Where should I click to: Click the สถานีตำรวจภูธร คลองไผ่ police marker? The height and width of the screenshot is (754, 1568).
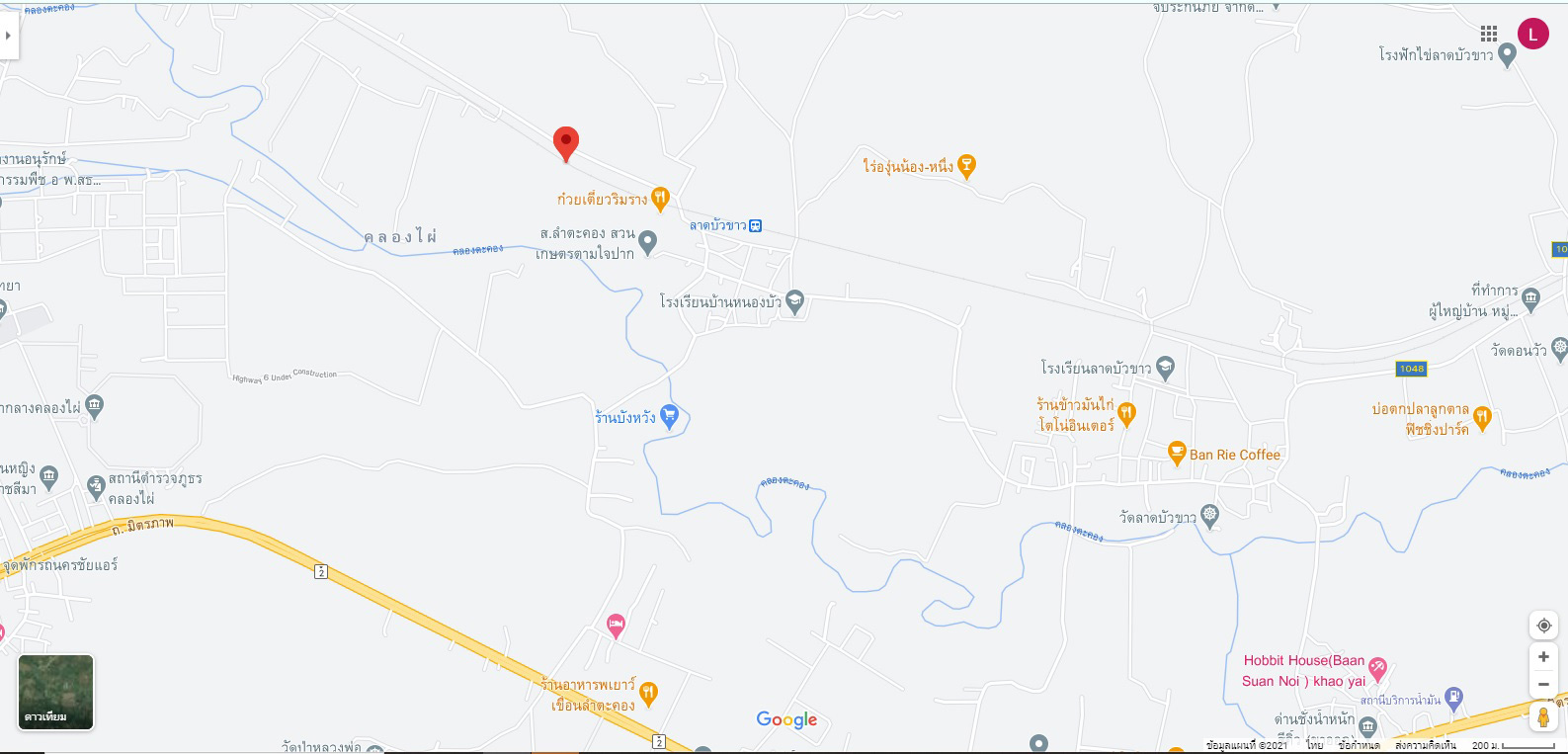95,485
